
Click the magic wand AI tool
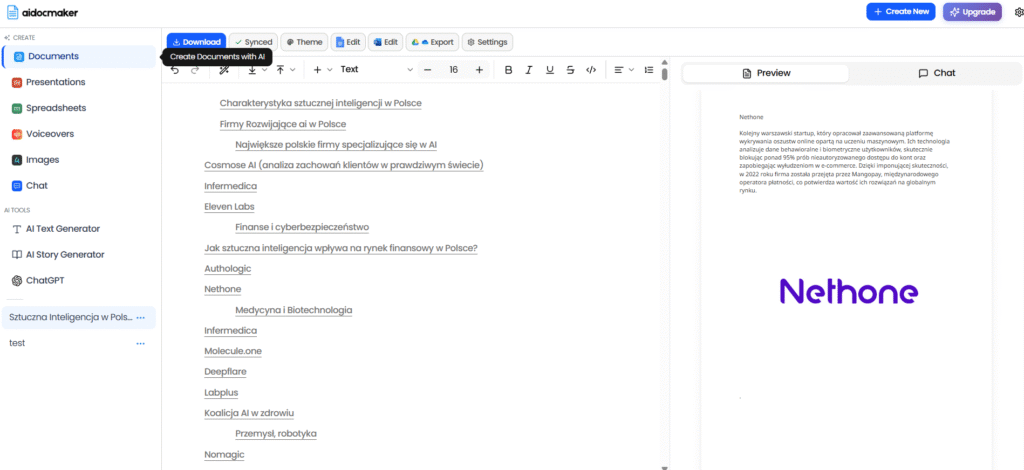pos(224,70)
